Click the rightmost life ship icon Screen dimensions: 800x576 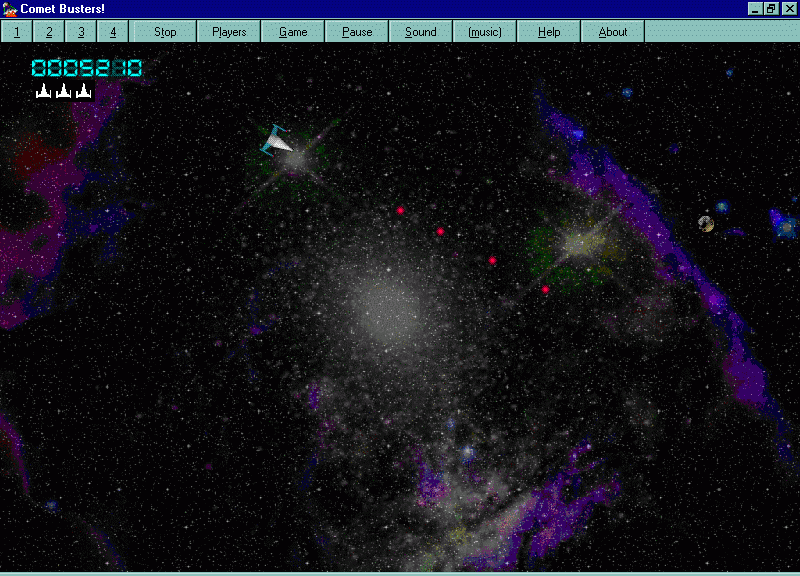click(x=83, y=90)
